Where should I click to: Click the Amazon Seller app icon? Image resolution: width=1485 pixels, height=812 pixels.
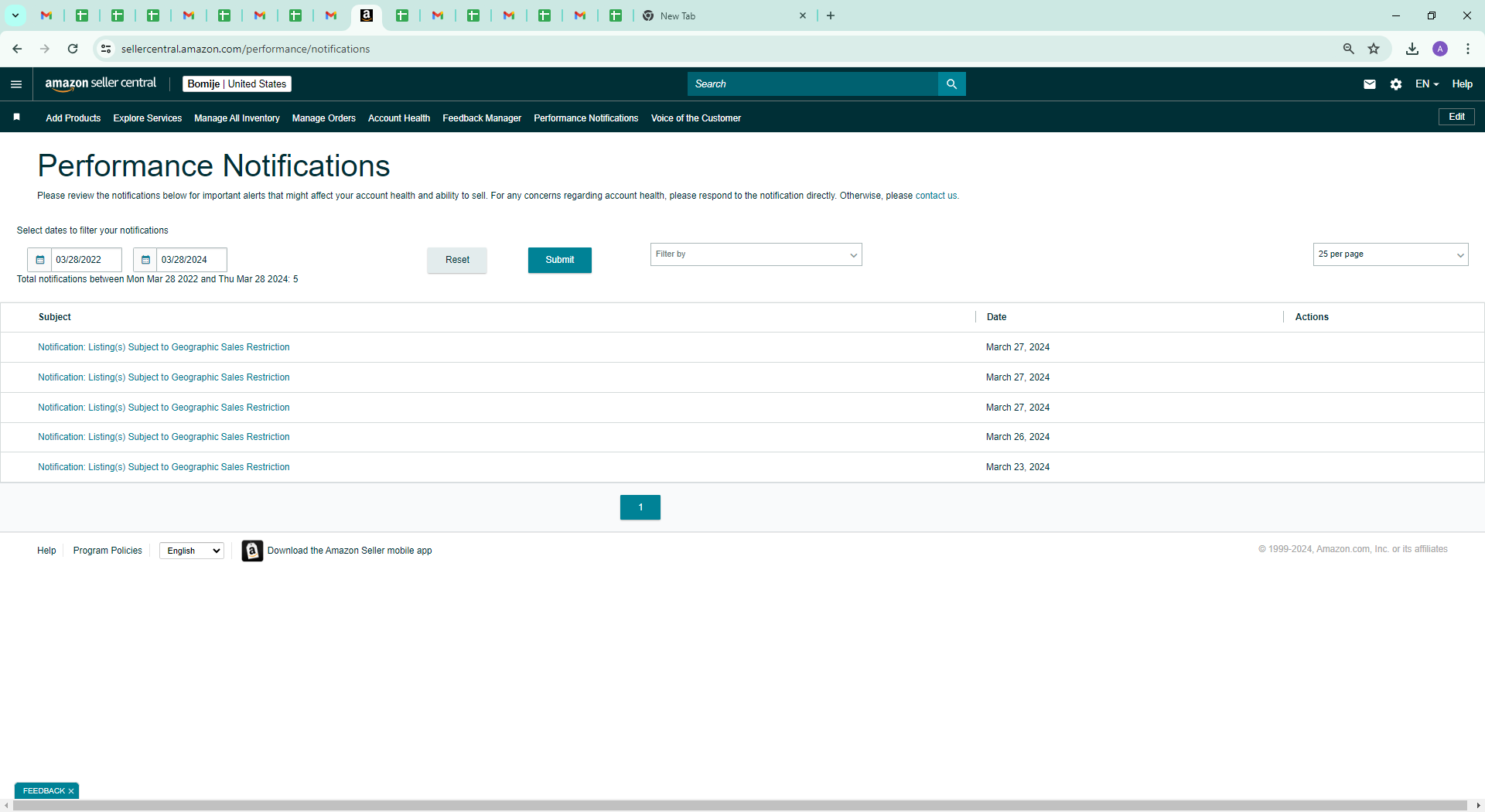tap(252, 551)
